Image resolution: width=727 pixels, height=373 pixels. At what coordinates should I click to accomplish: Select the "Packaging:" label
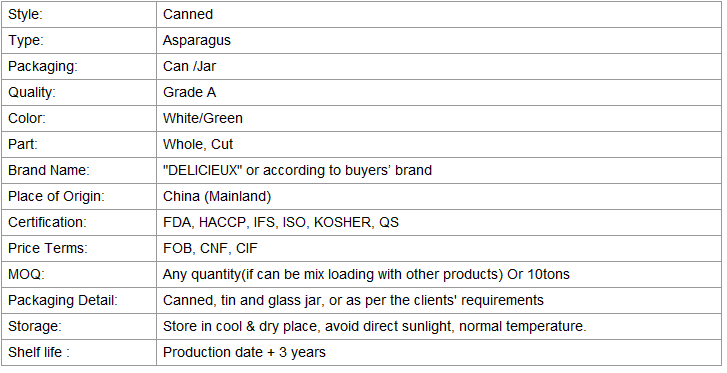[43, 66]
